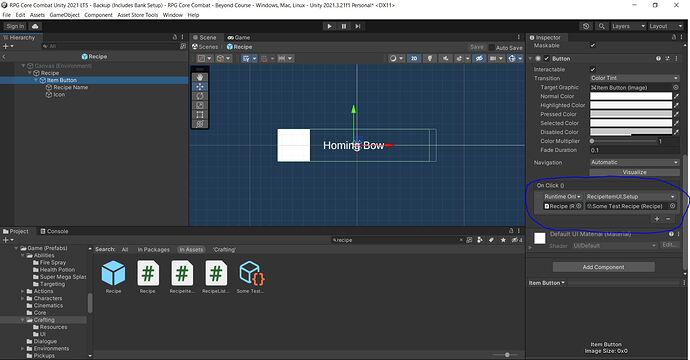The image size is (690, 360).
Task: Toggle the Maskable checkbox
Action: 593,45
